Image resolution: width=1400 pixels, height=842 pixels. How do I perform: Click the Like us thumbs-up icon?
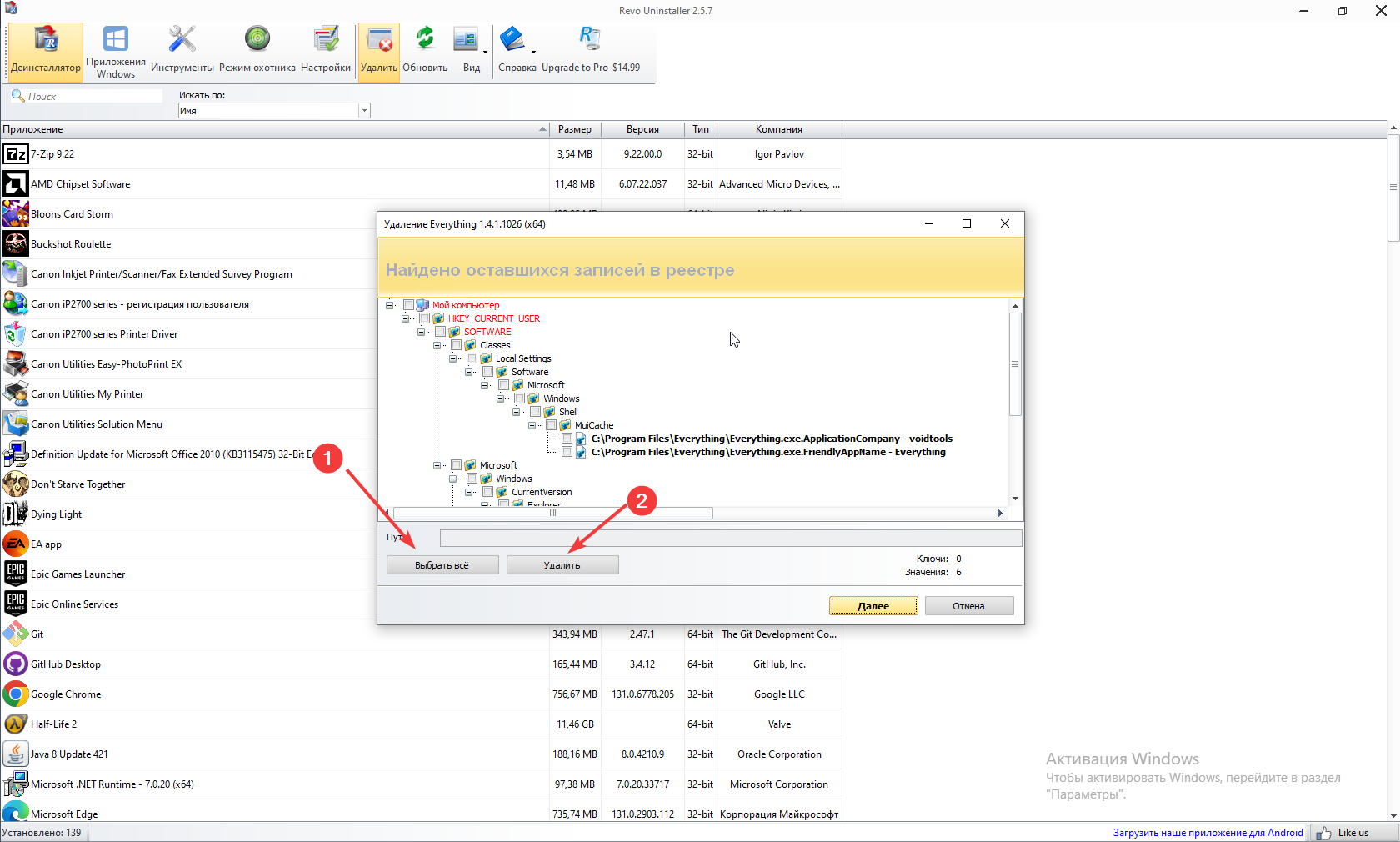pyautogui.click(x=1324, y=833)
